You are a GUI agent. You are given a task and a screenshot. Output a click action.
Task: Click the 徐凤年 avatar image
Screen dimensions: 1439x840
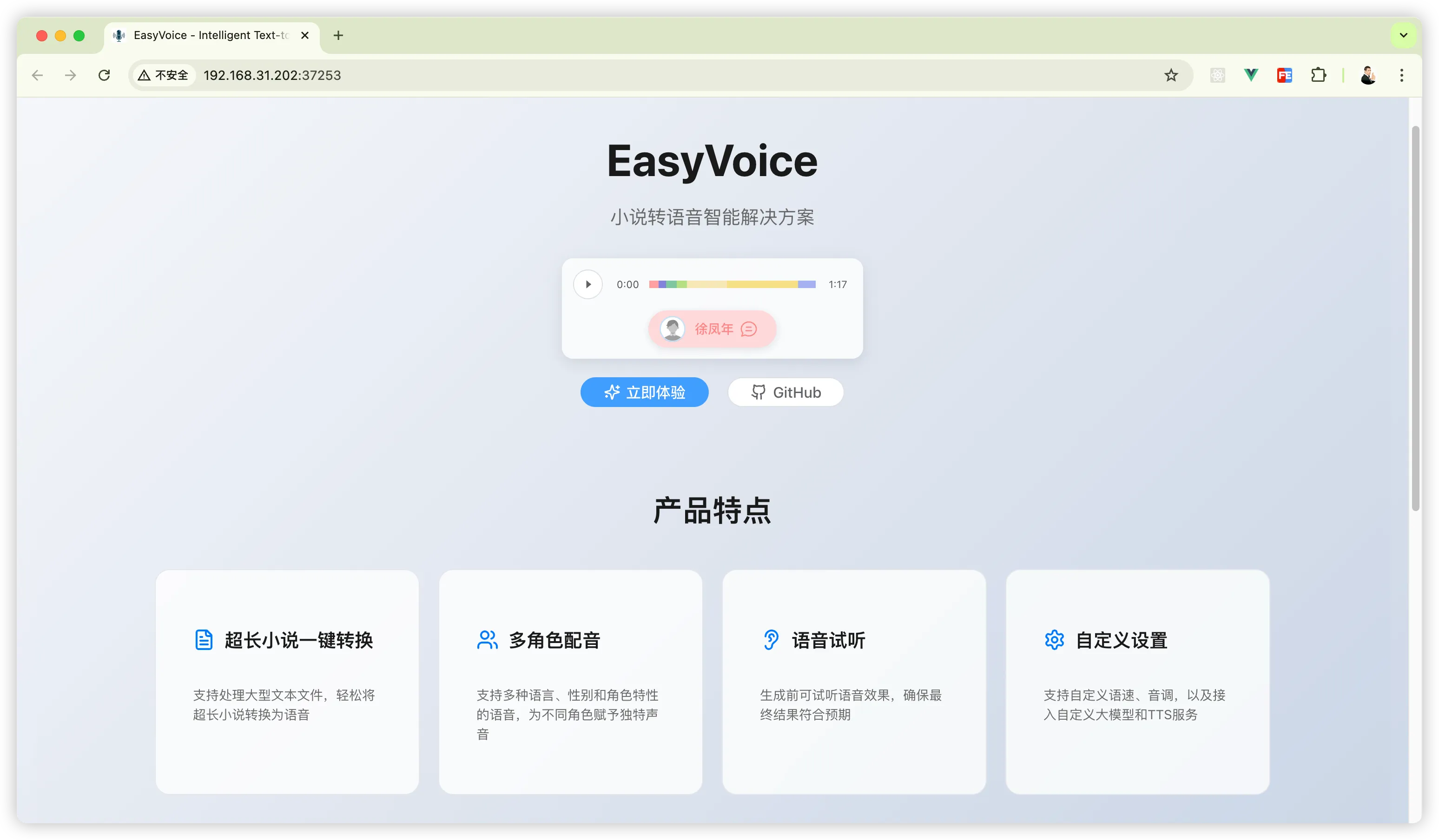point(673,329)
